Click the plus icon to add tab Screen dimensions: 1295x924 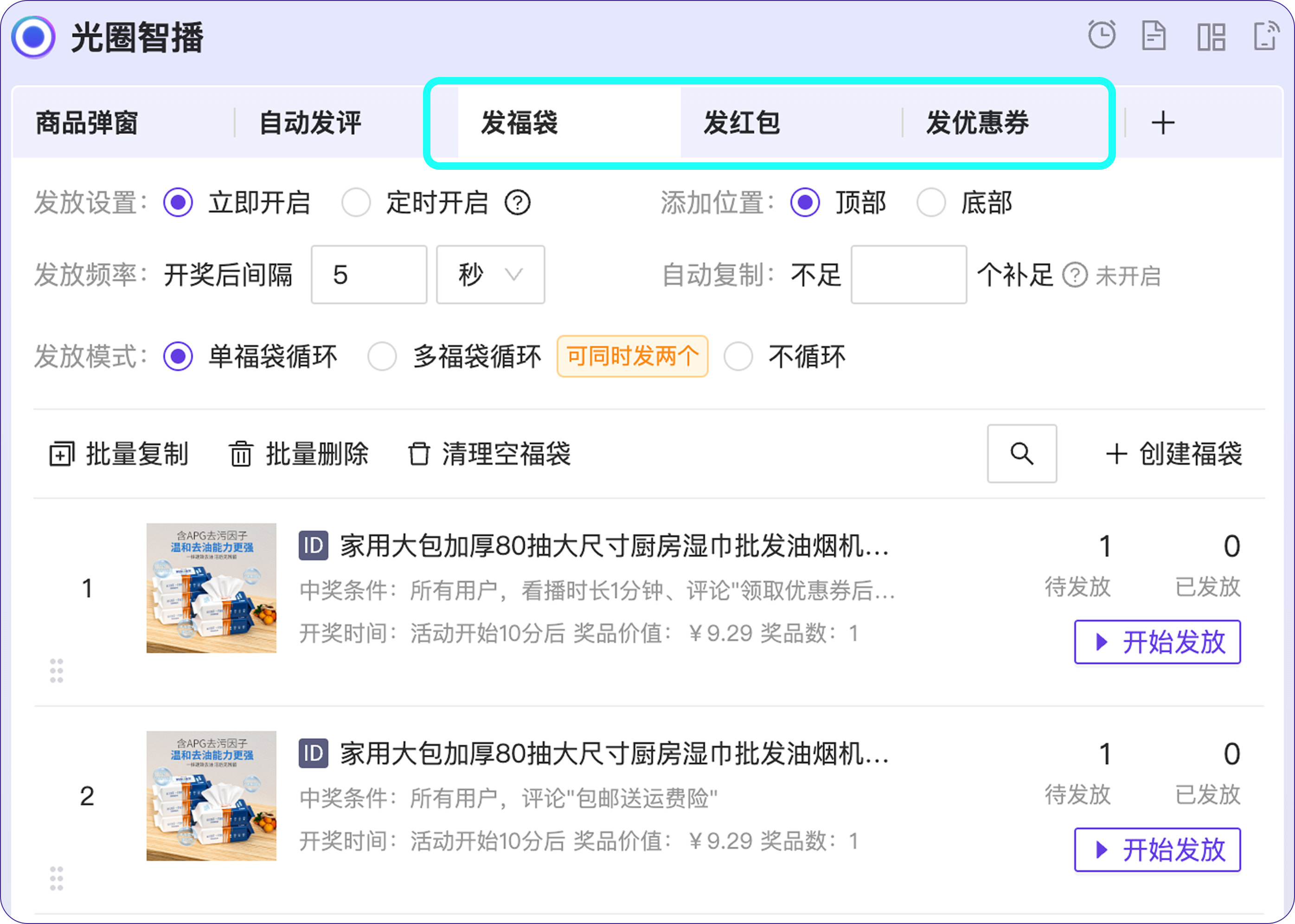pyautogui.click(x=1162, y=123)
